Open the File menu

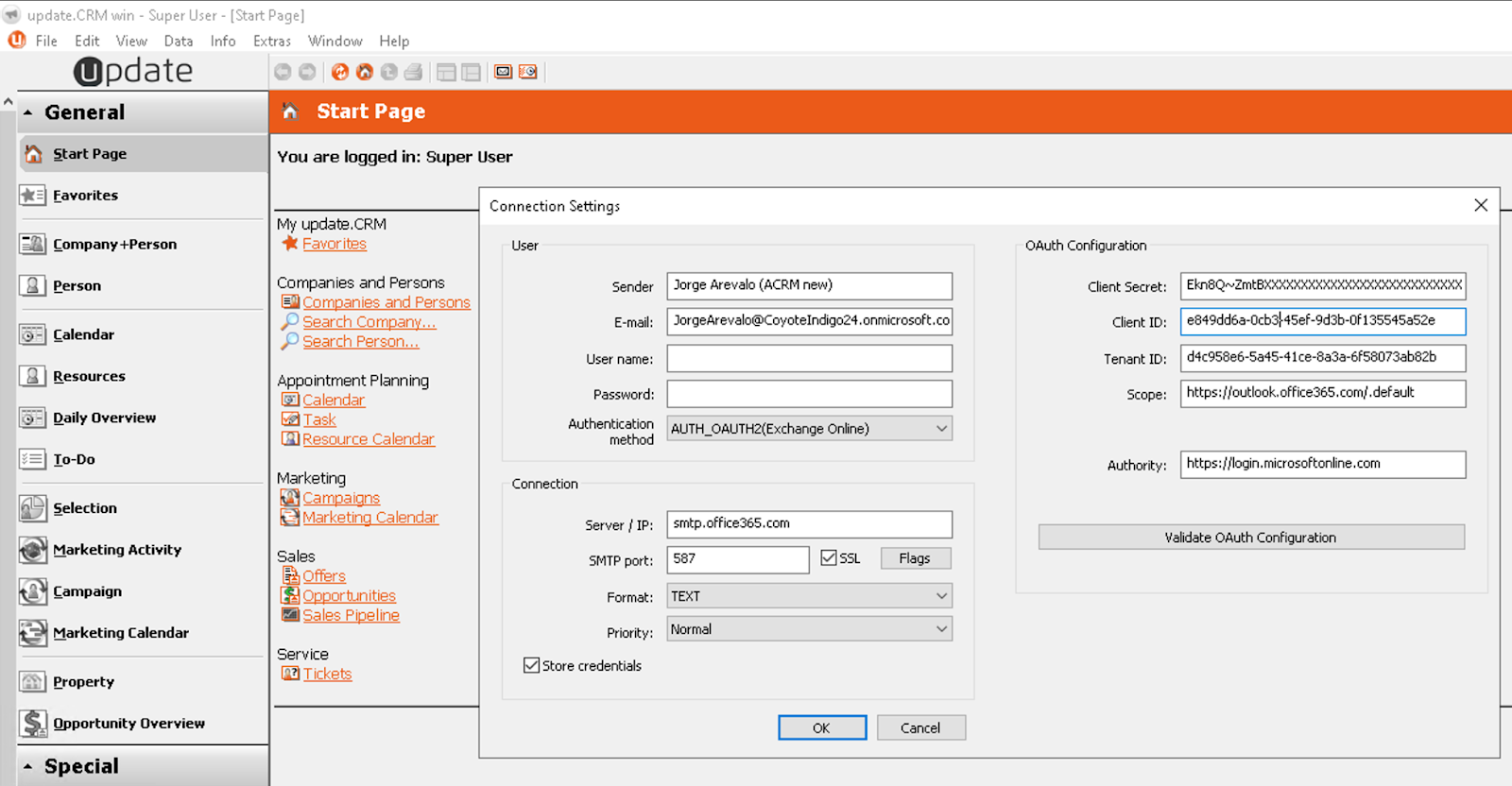[x=46, y=41]
